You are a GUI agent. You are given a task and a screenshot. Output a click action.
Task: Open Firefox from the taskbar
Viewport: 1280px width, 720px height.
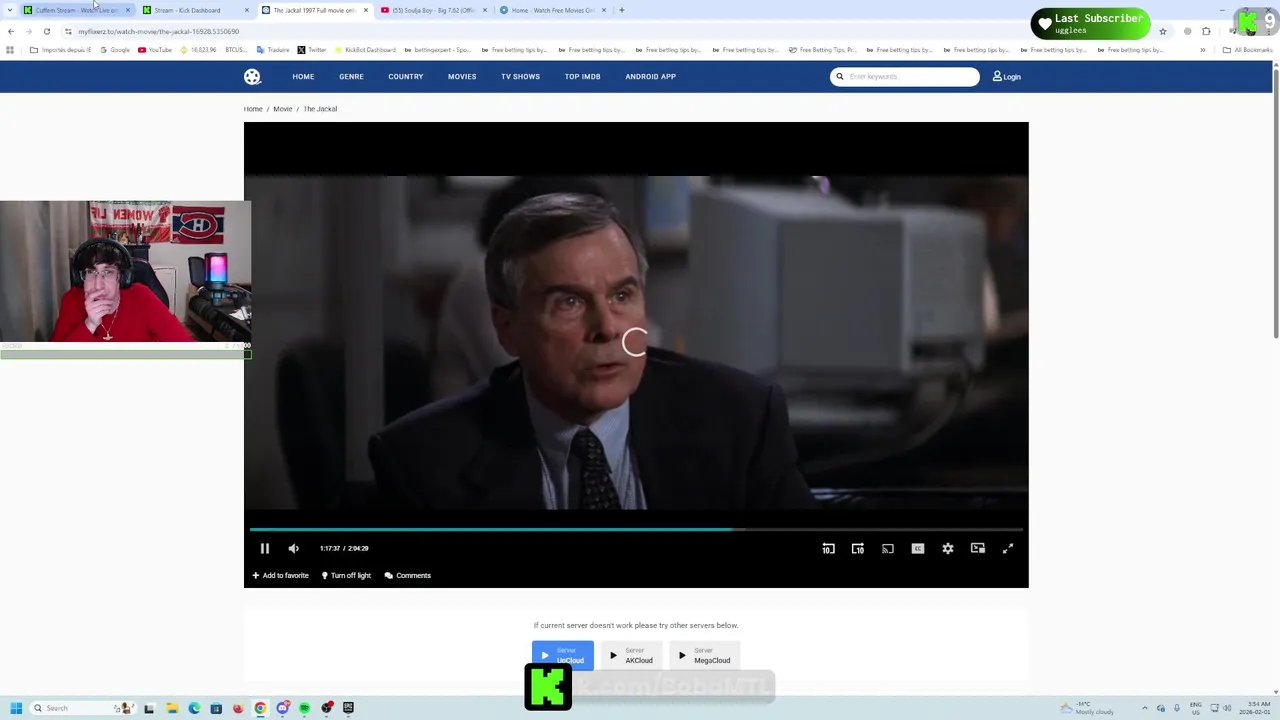click(x=238, y=708)
